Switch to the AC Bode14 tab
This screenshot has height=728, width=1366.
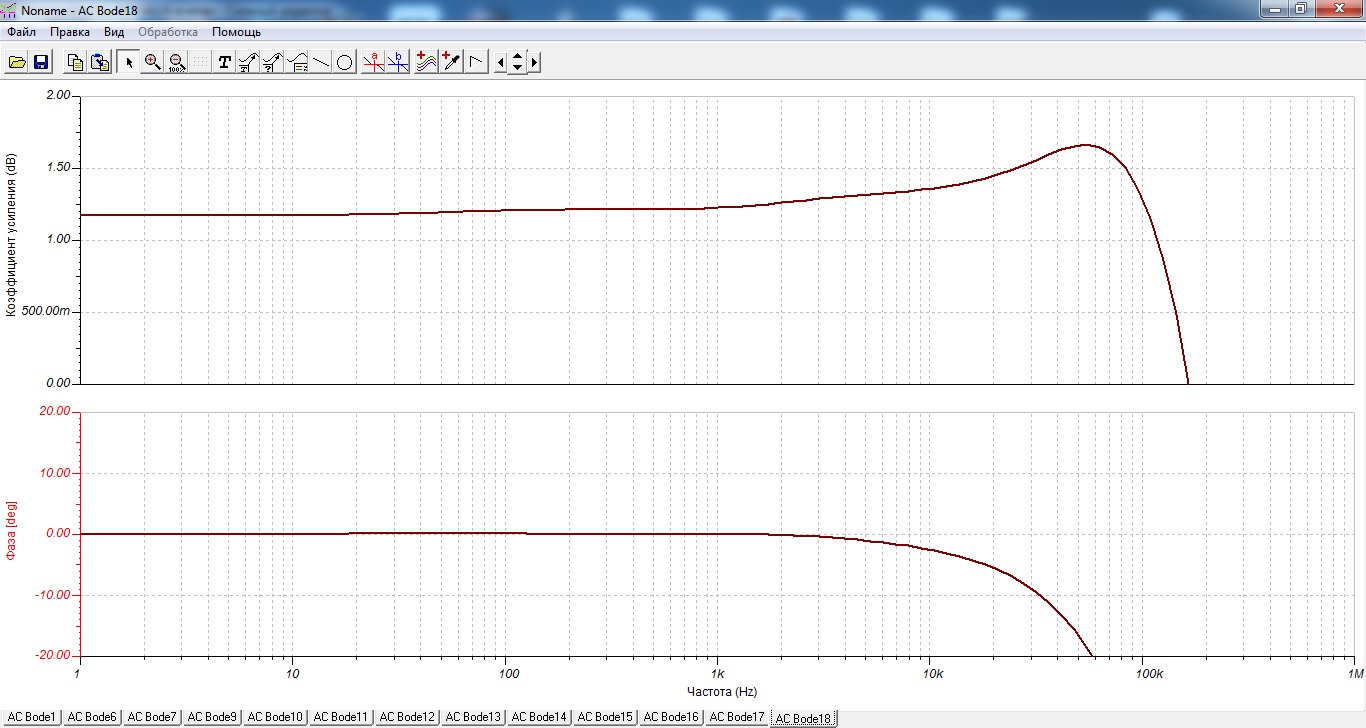click(539, 717)
